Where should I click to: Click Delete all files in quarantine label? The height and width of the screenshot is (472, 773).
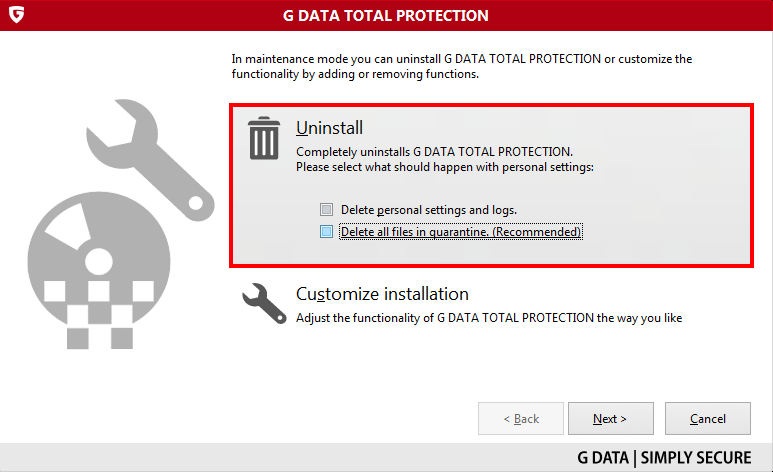pyautogui.click(x=460, y=232)
